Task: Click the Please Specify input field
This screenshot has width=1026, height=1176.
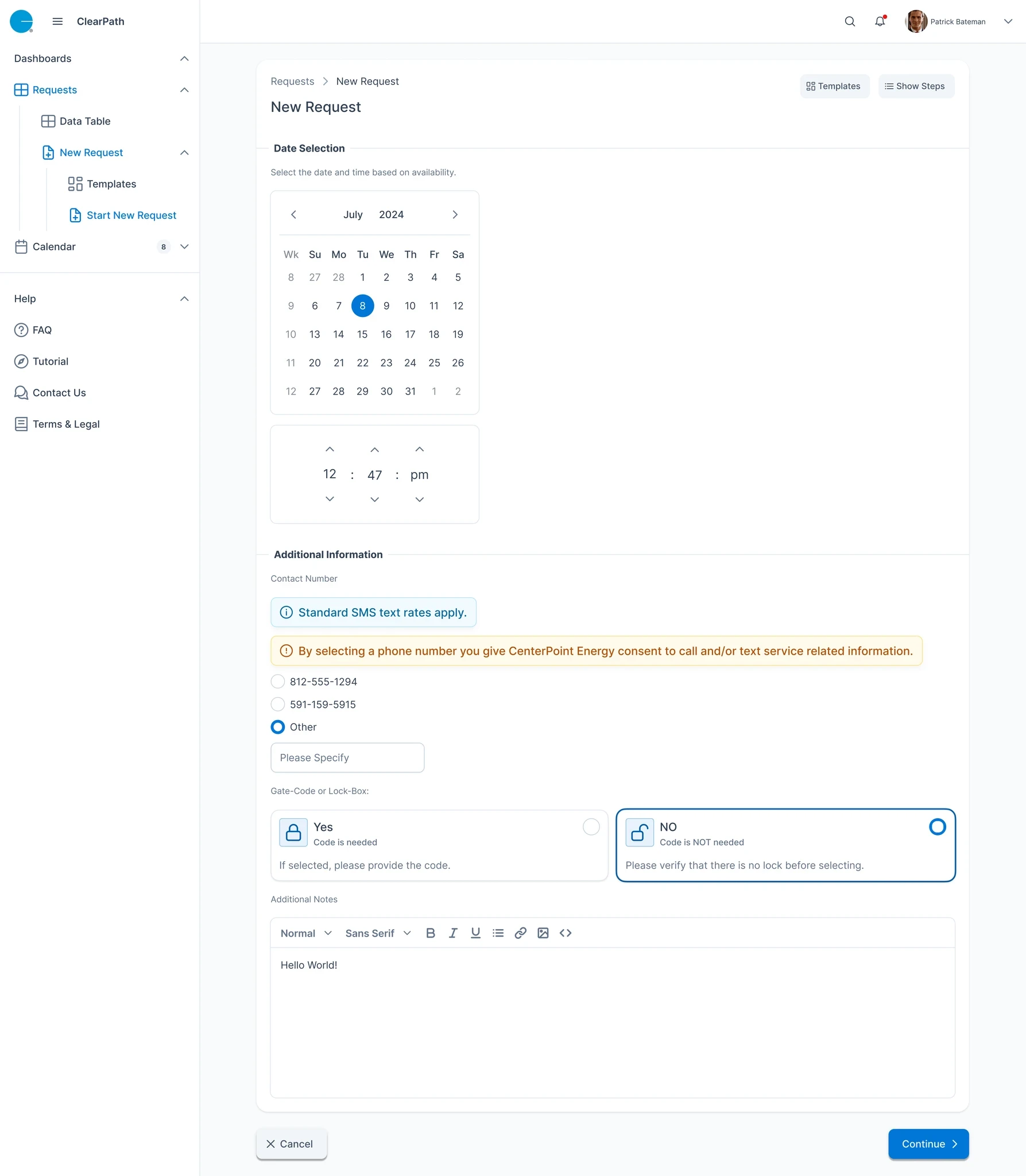Action: click(347, 757)
